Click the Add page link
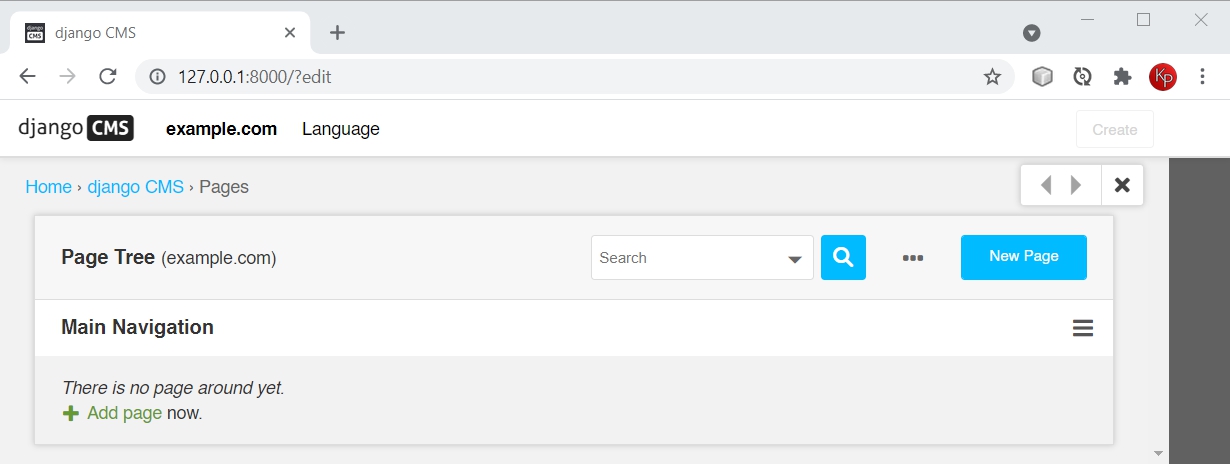1230x464 pixels. (124, 413)
